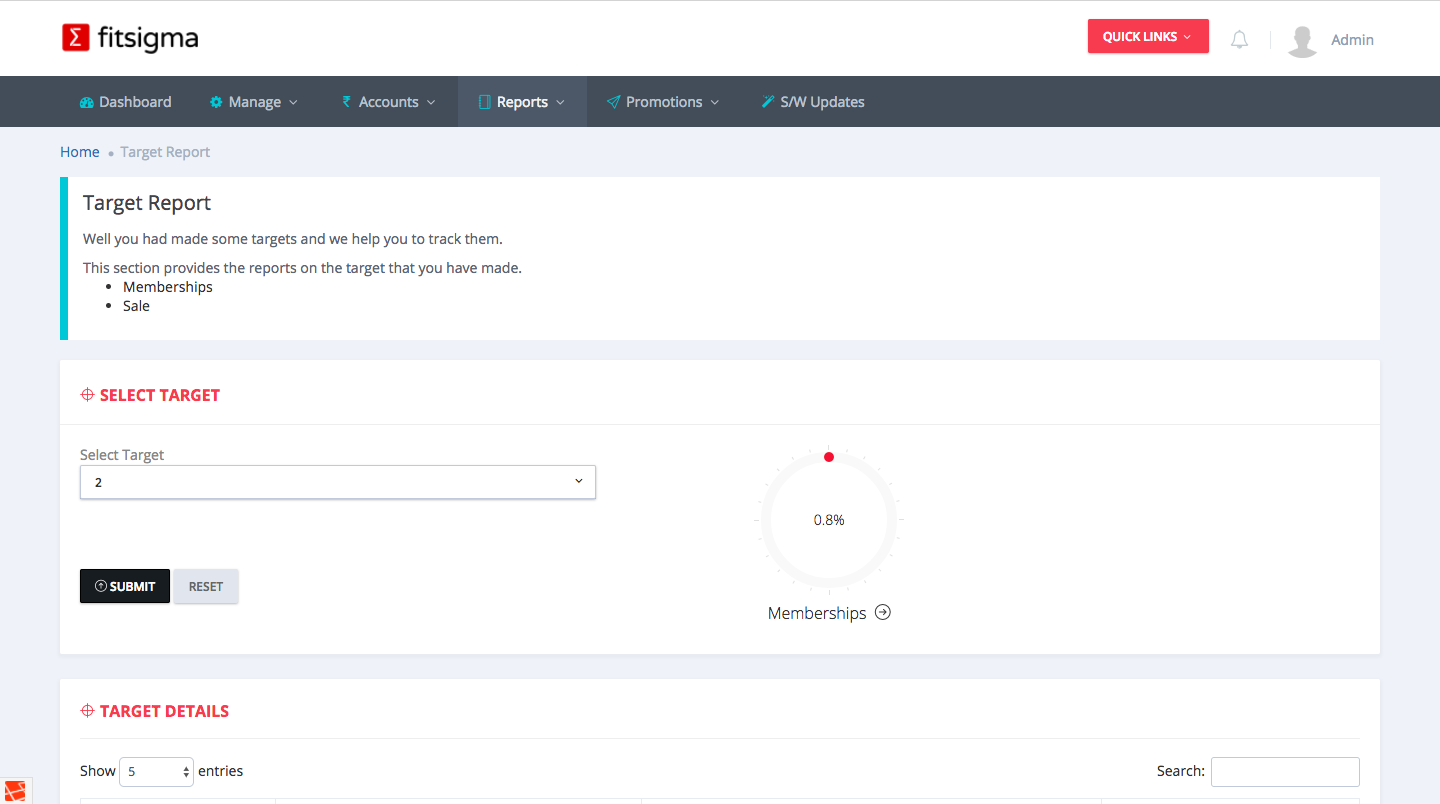Open the Reports menu

click(522, 102)
